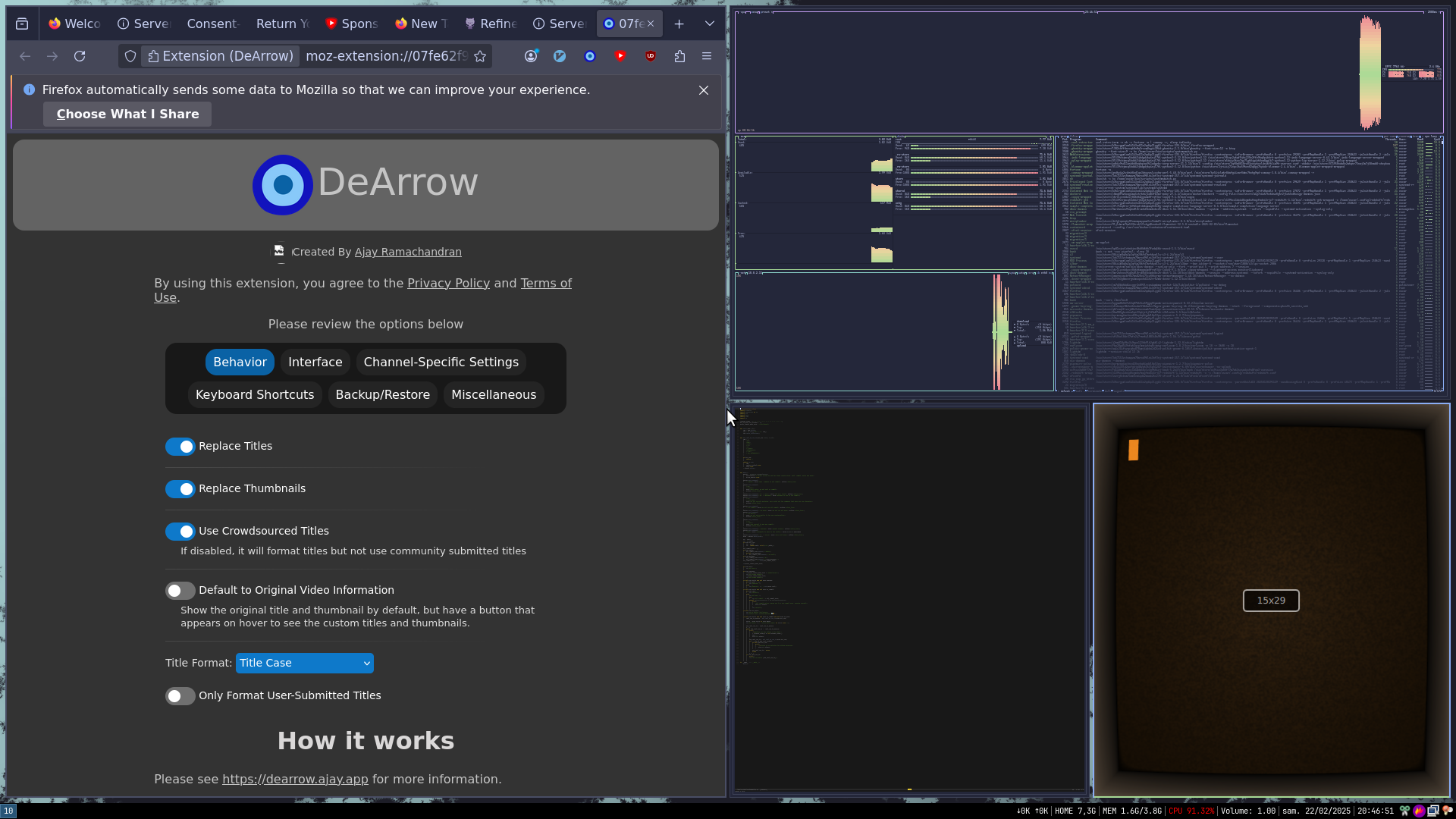Expand the list-all-tabs chevron
Viewport: 1456px width, 819px height.
click(x=710, y=24)
